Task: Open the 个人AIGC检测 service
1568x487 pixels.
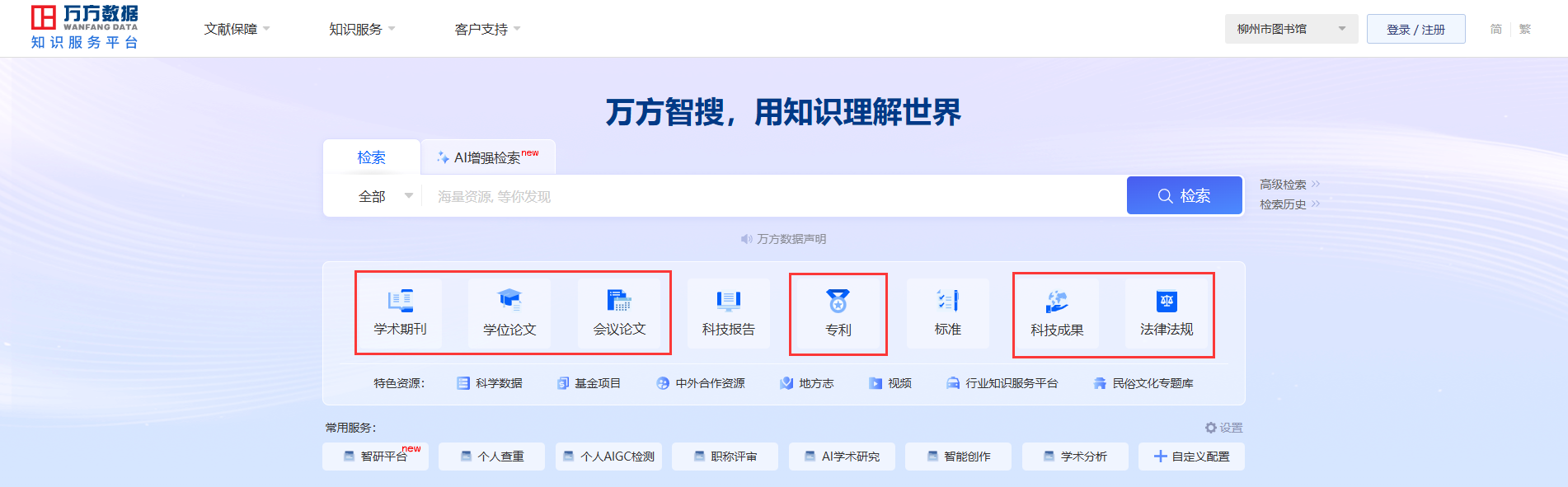Action: click(x=608, y=457)
